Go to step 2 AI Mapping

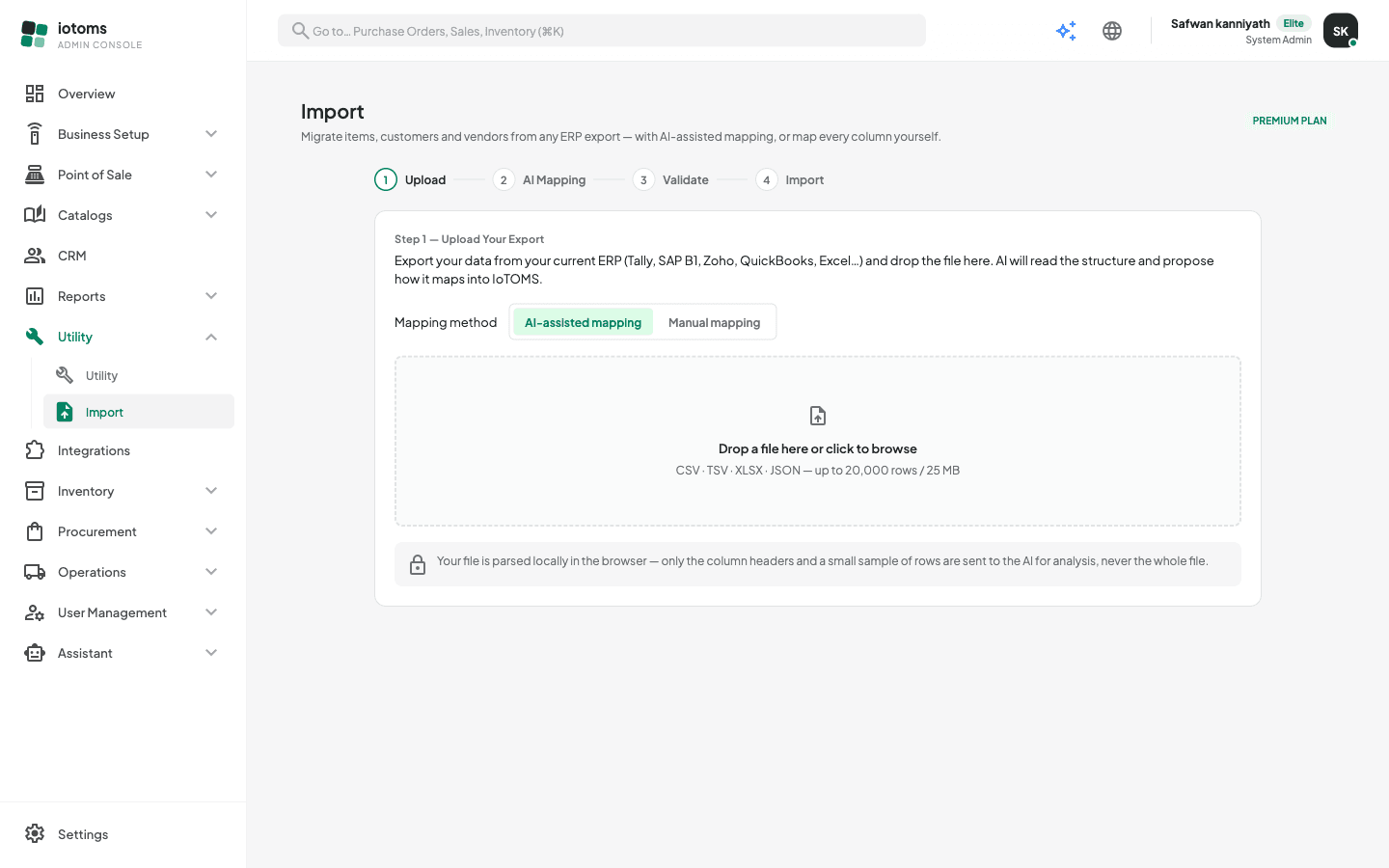point(539,179)
